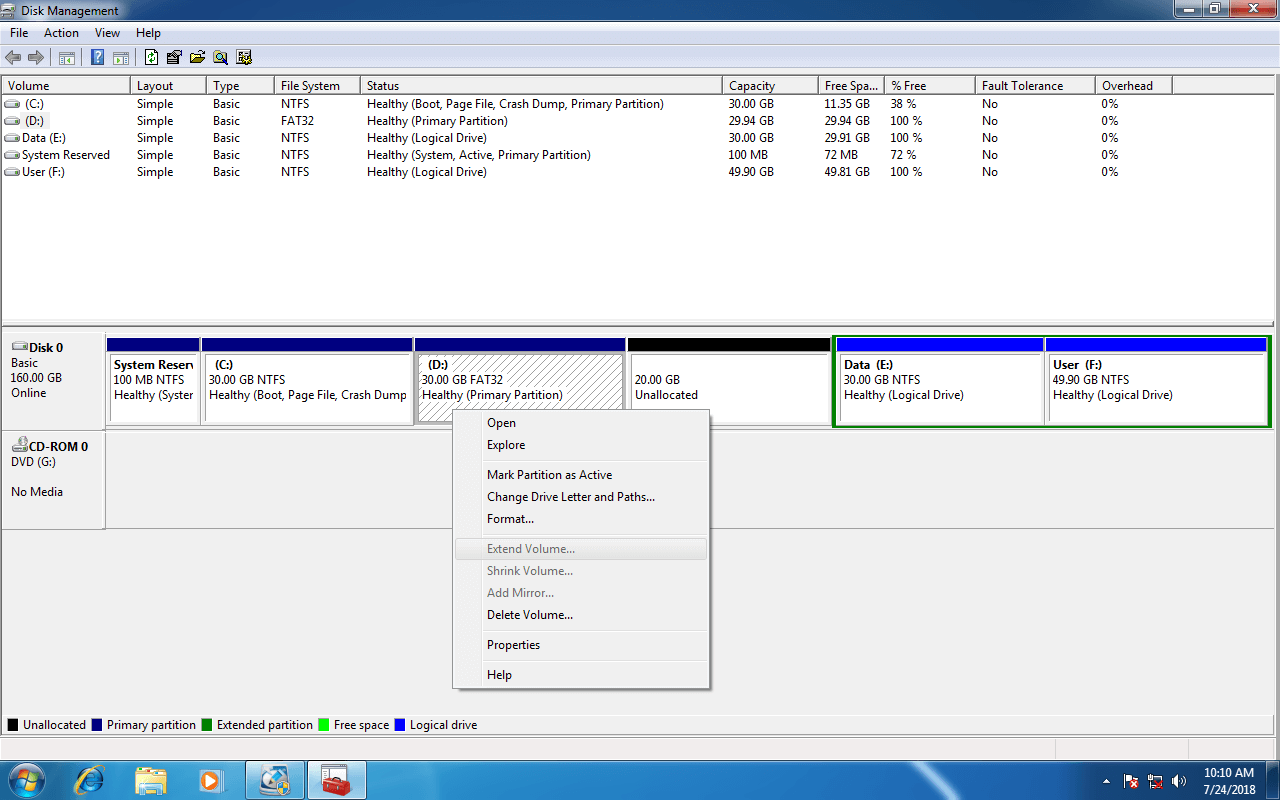Click Change Drive Letter and Paths
Image resolution: width=1280 pixels, height=800 pixels.
[x=571, y=496]
